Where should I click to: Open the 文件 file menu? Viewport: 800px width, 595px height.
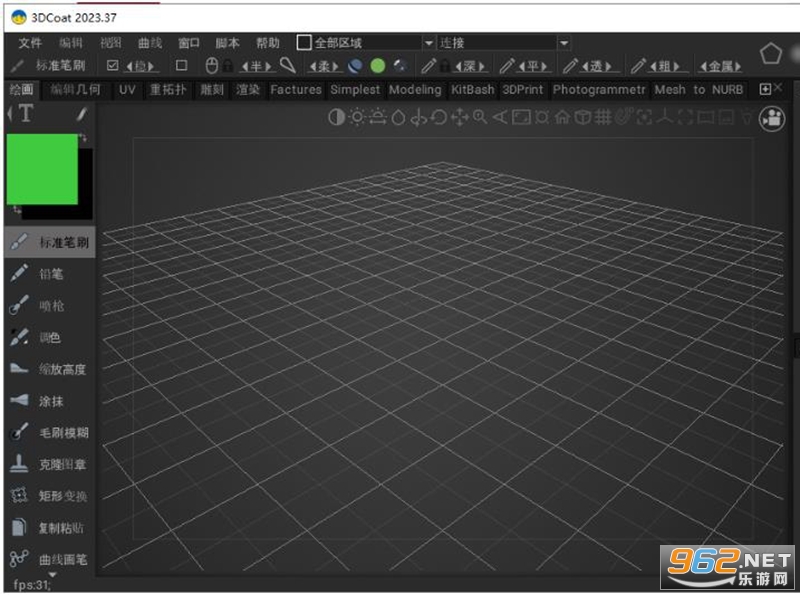pyautogui.click(x=30, y=43)
